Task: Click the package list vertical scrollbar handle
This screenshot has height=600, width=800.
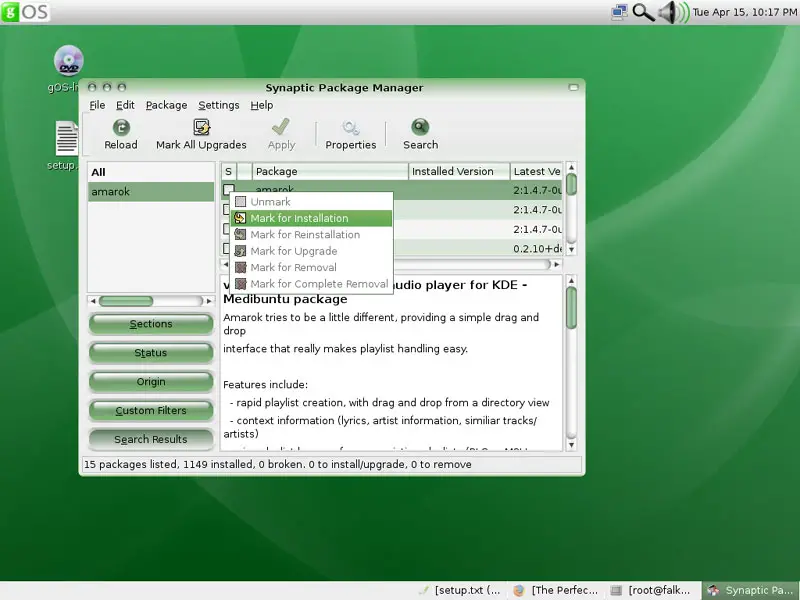Action: pos(571,184)
